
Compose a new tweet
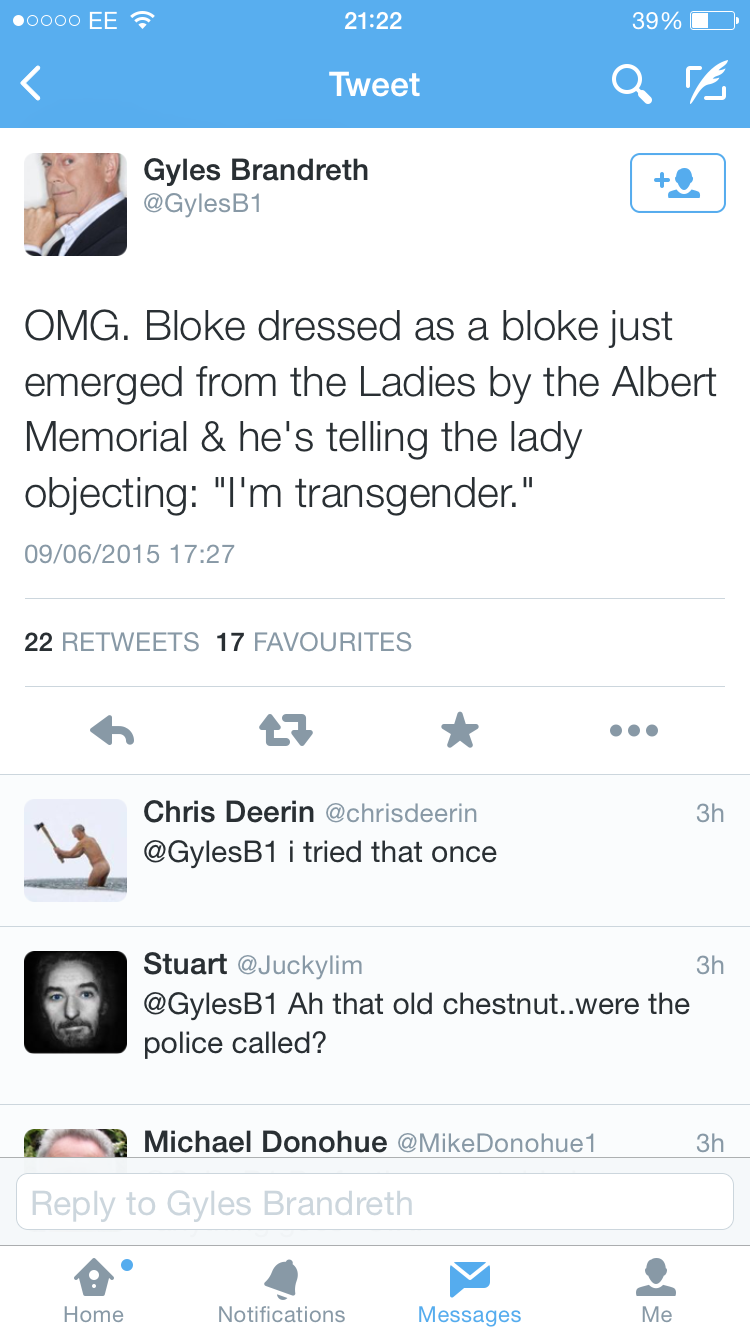(705, 84)
